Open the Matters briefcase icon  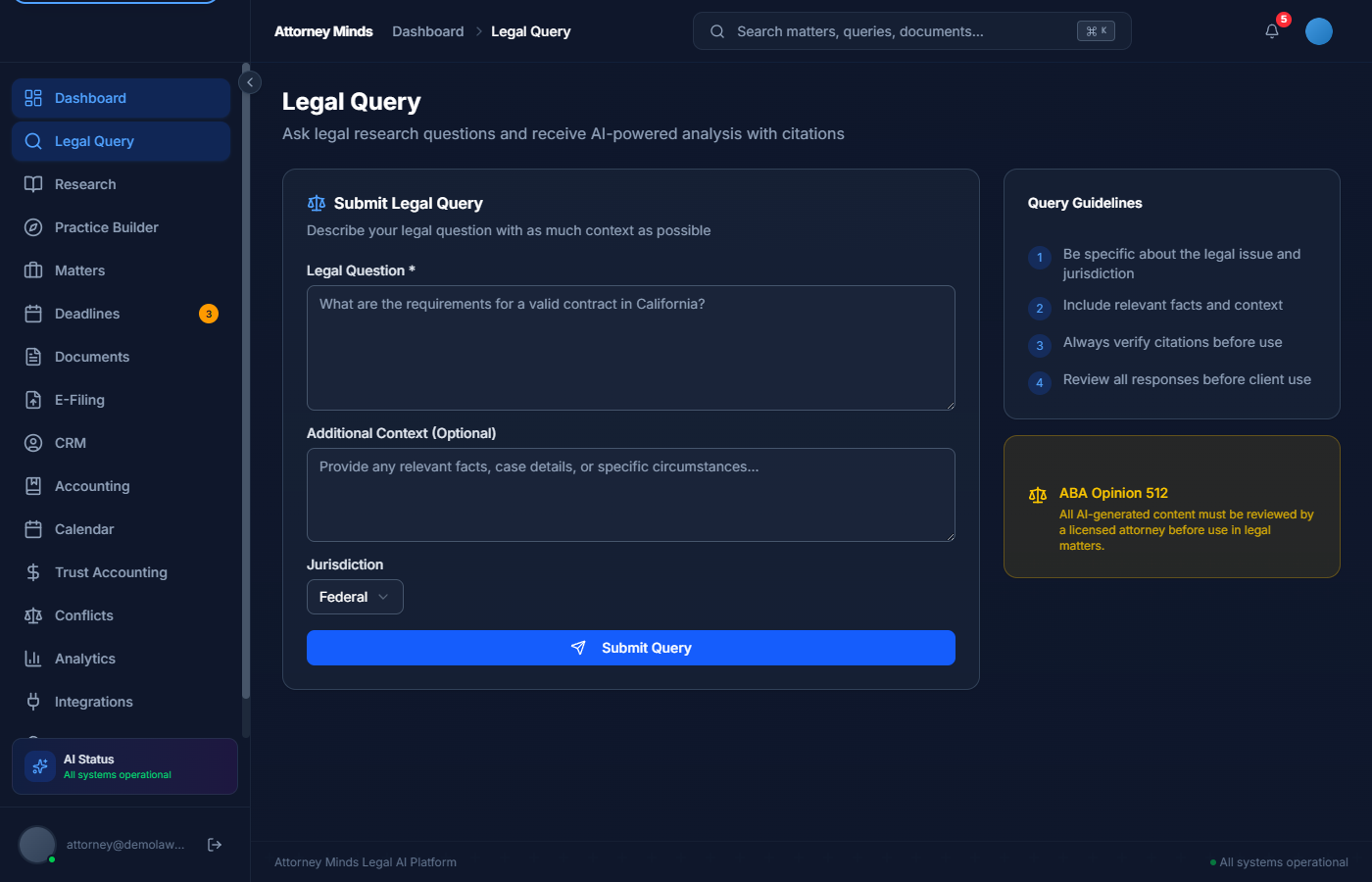[x=33, y=270]
